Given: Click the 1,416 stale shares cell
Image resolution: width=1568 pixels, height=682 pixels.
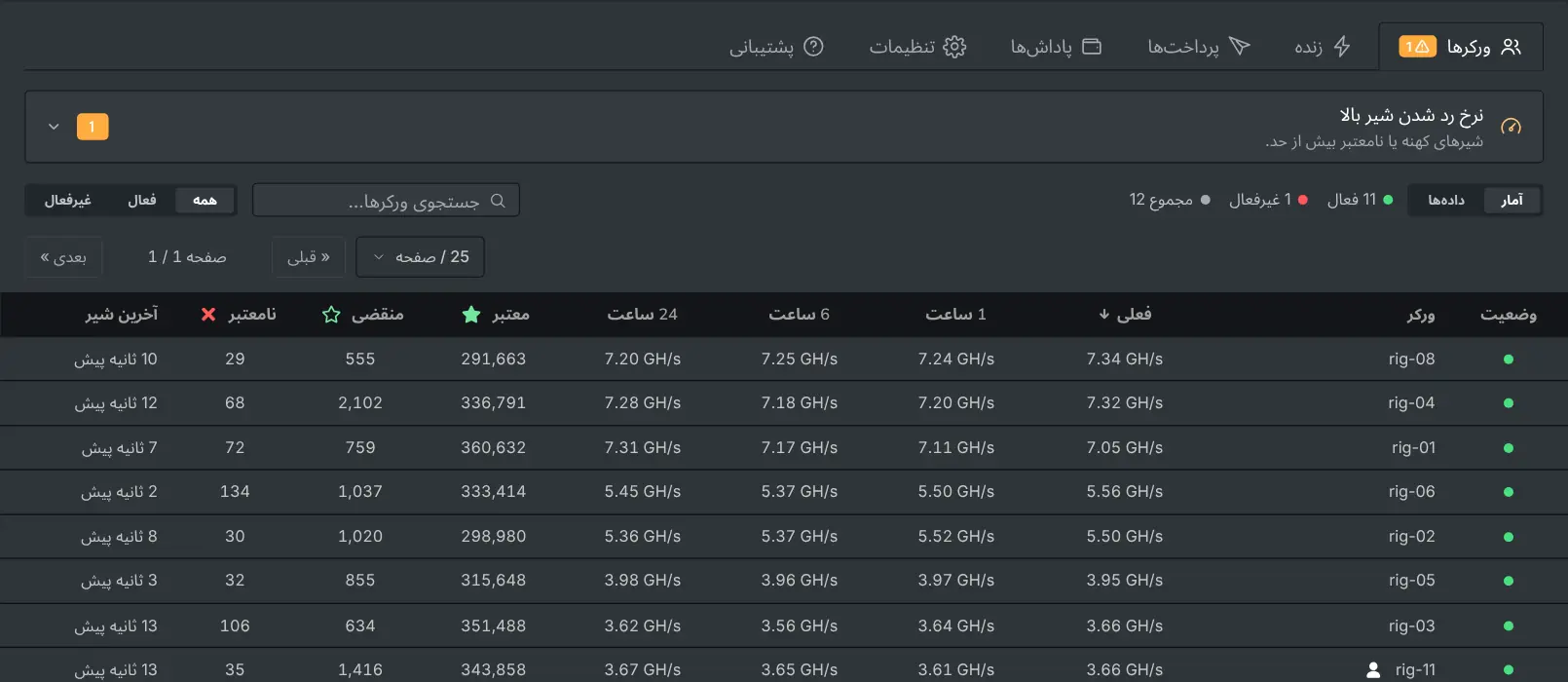Looking at the screenshot, I should coord(360,669).
